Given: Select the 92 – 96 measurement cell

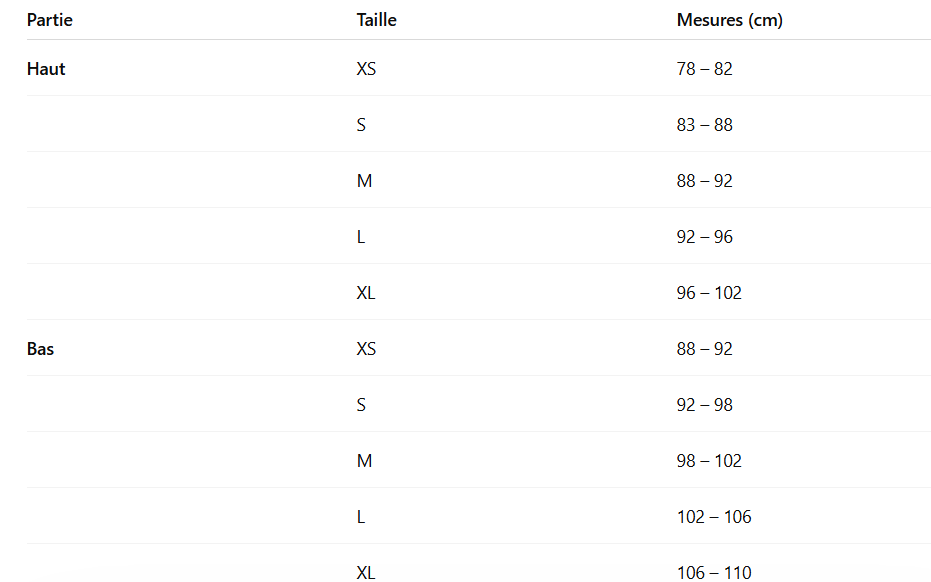Looking at the screenshot, I should (x=704, y=237).
